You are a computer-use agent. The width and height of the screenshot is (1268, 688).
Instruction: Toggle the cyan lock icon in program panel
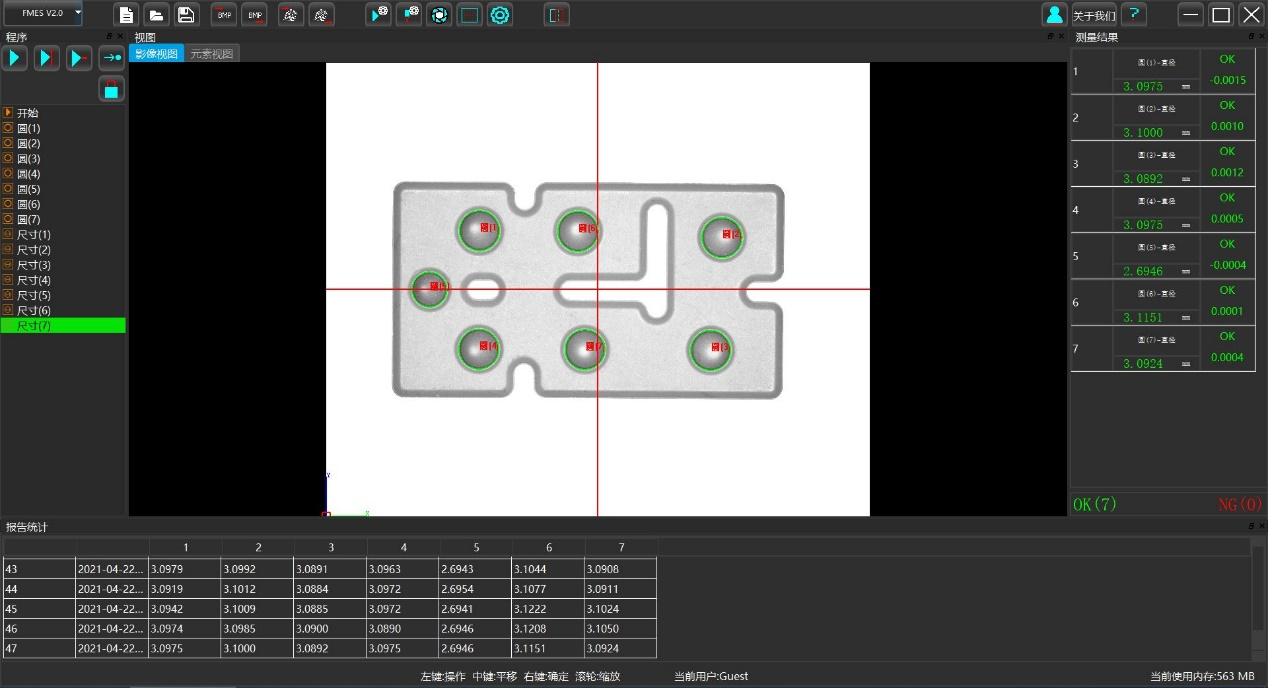click(x=111, y=89)
